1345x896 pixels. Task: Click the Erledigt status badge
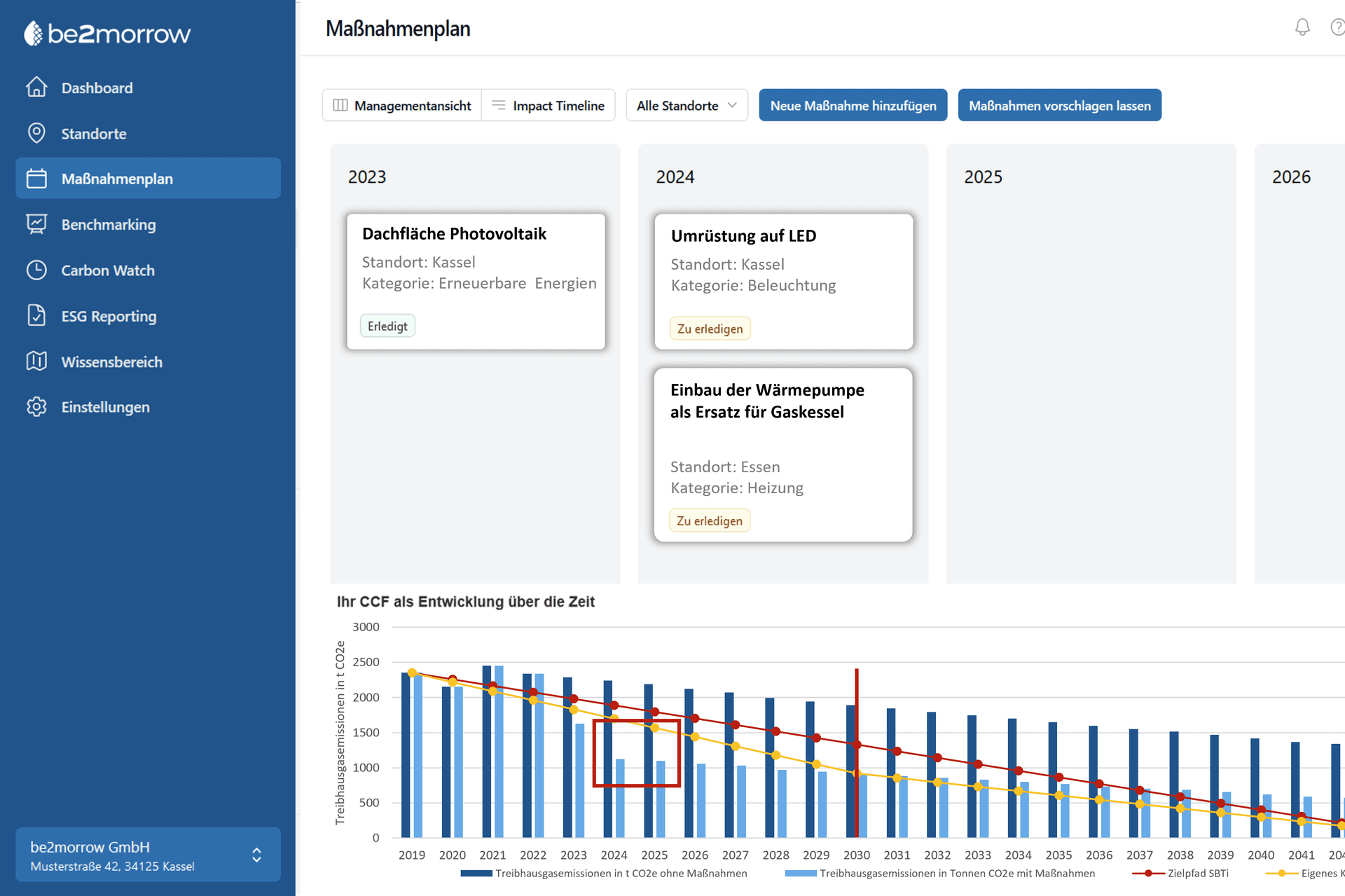(x=387, y=326)
